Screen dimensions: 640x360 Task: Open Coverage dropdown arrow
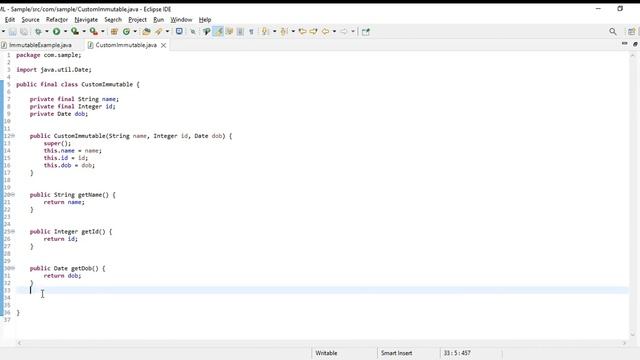(84, 31)
